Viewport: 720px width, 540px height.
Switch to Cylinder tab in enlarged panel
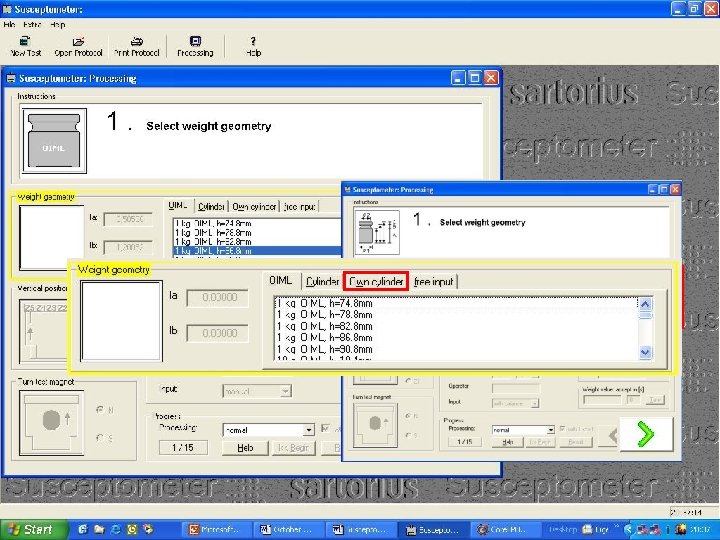[322, 281]
